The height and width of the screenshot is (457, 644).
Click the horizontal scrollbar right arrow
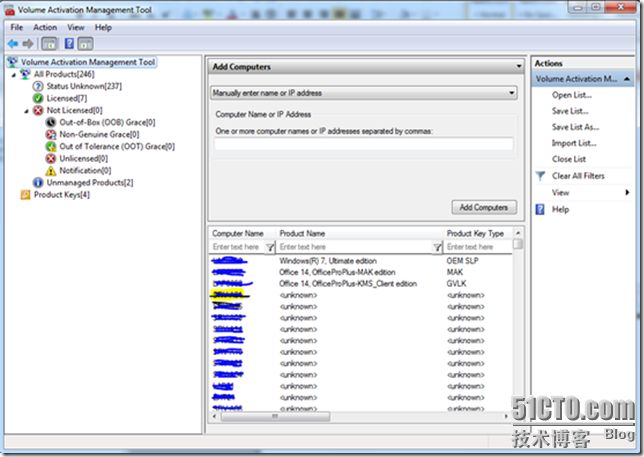(x=506, y=416)
